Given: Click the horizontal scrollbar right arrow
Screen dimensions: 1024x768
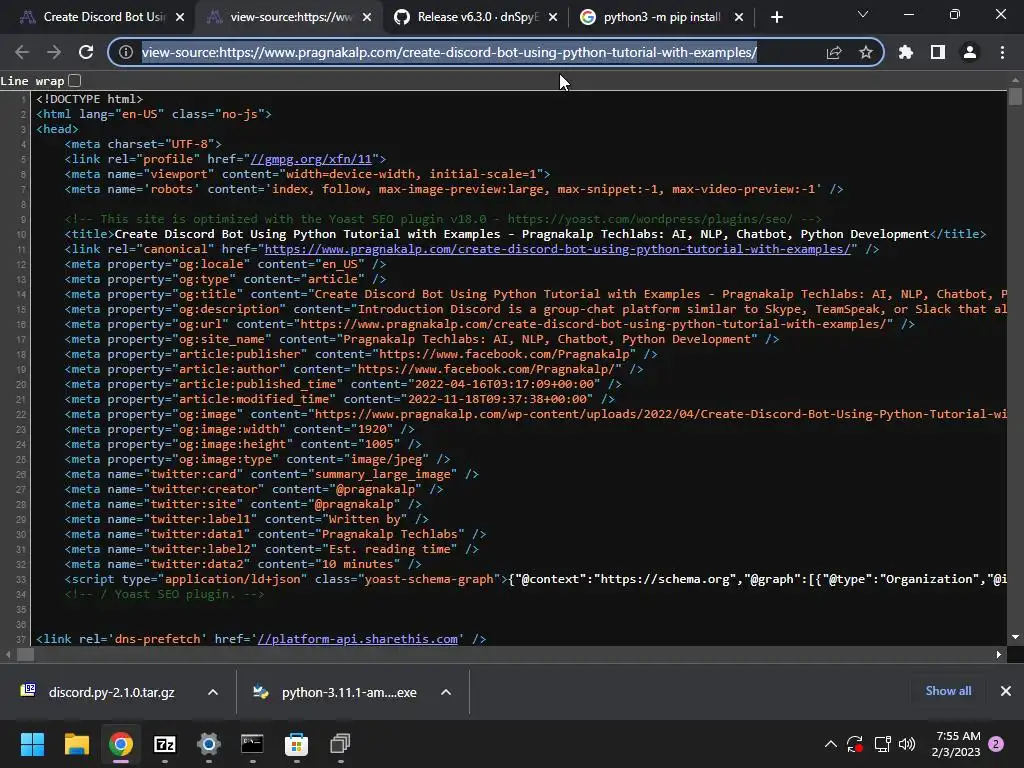Looking at the screenshot, I should 999,654.
